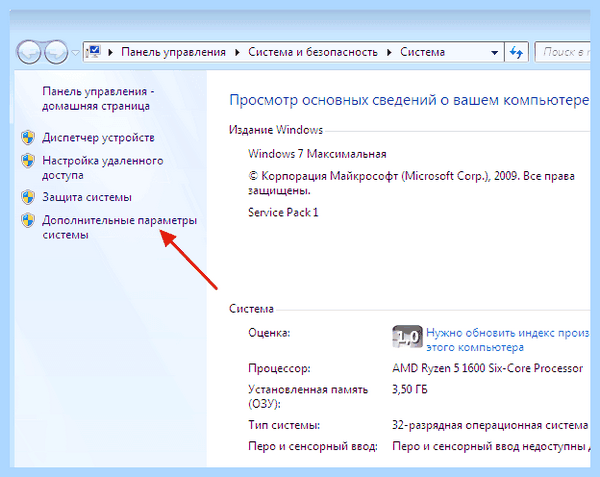Open Диспетчер устройств link

click(x=98, y=138)
